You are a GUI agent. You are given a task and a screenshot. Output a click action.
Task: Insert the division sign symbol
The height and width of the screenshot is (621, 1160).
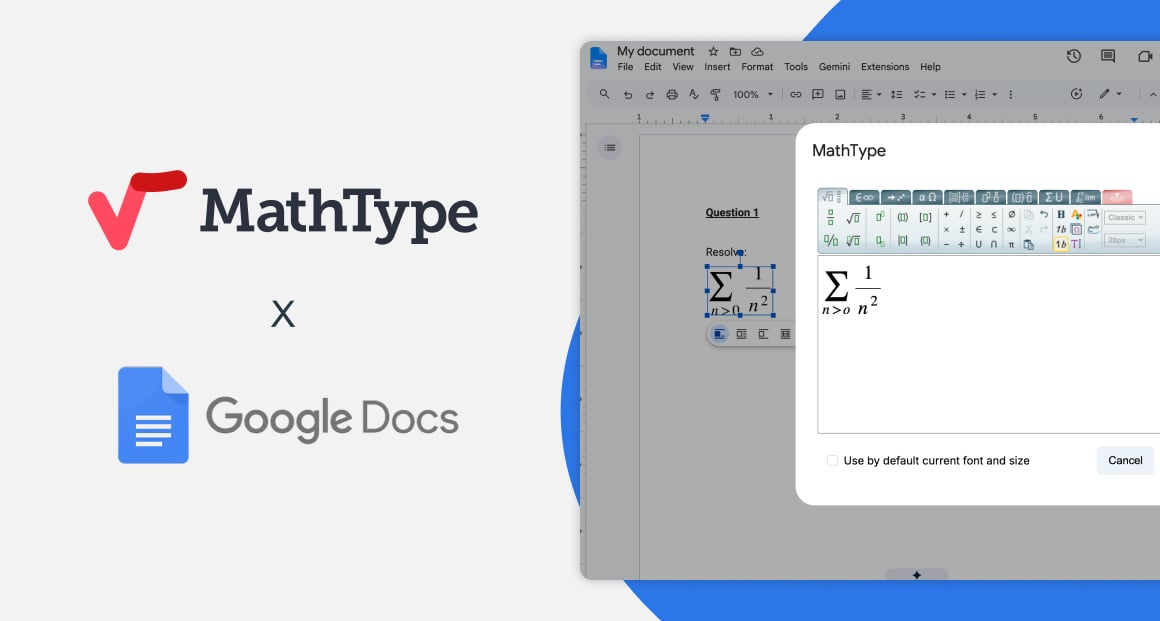click(x=961, y=244)
